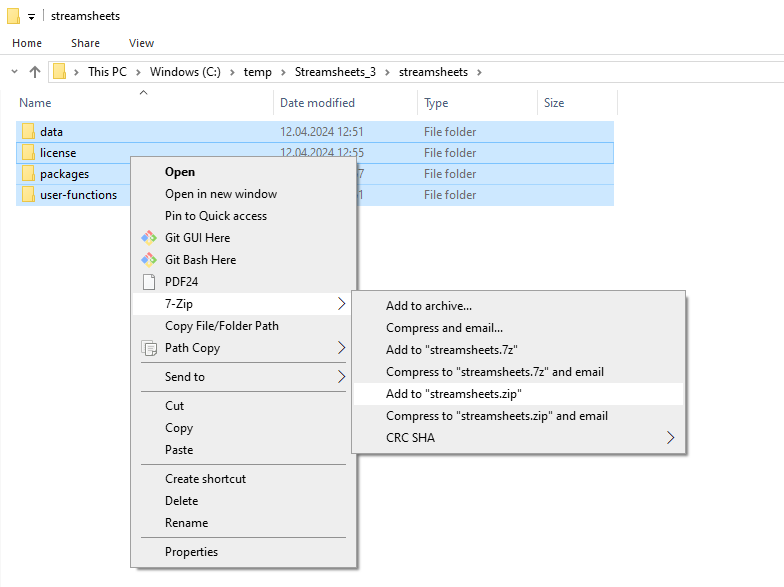
Task: Click Properties in the context menu
Action: tap(191, 552)
